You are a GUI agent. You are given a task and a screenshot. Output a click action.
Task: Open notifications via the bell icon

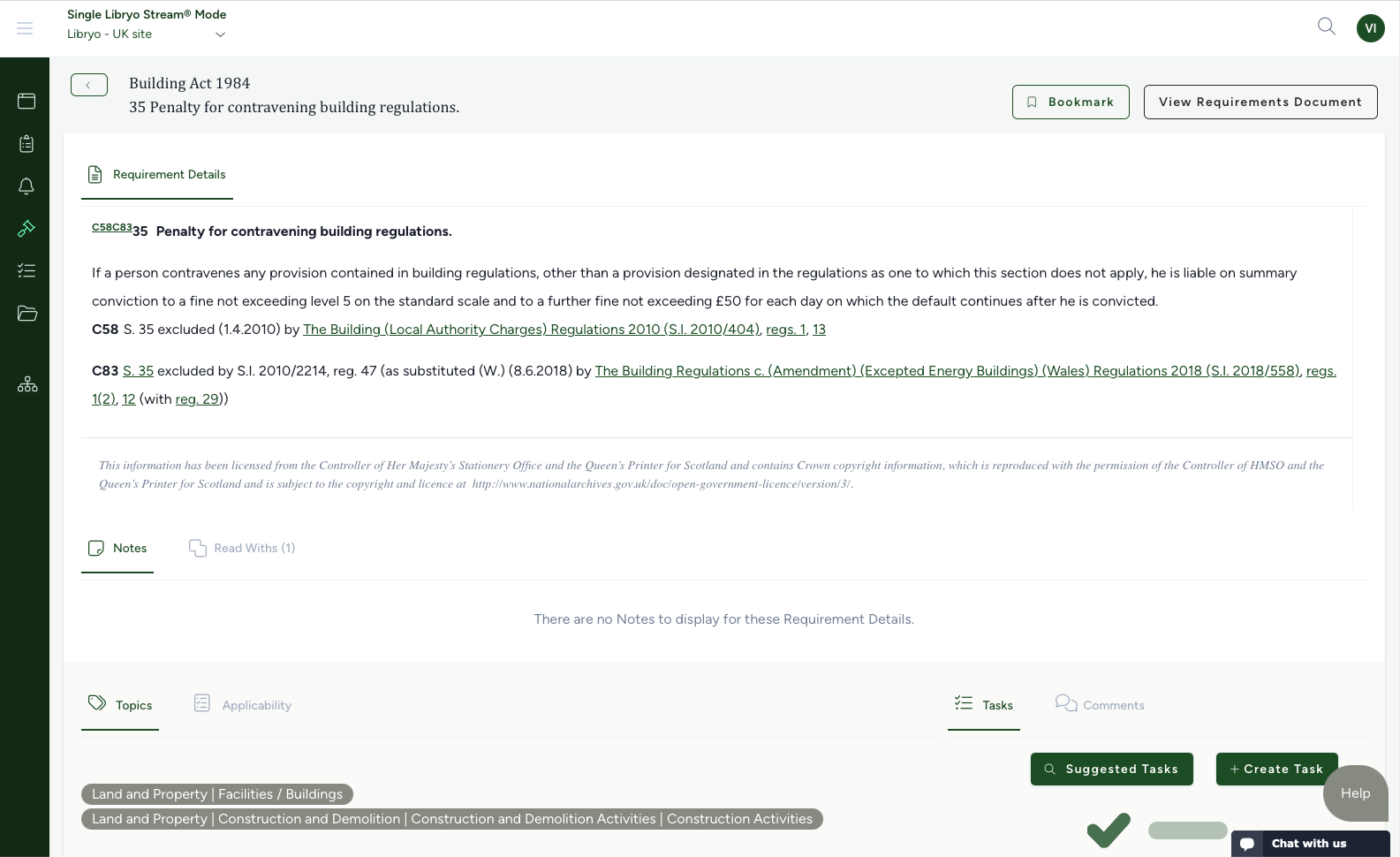coord(26,186)
